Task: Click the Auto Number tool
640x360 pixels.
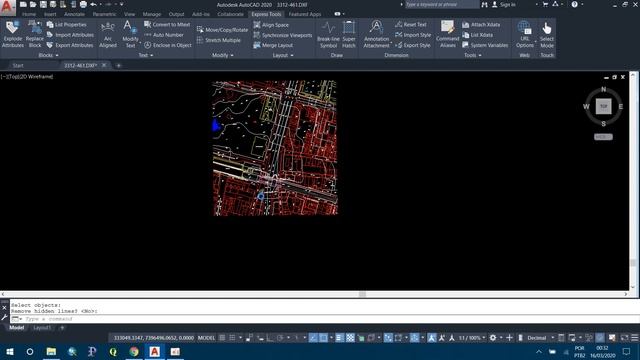Action: click(164, 35)
